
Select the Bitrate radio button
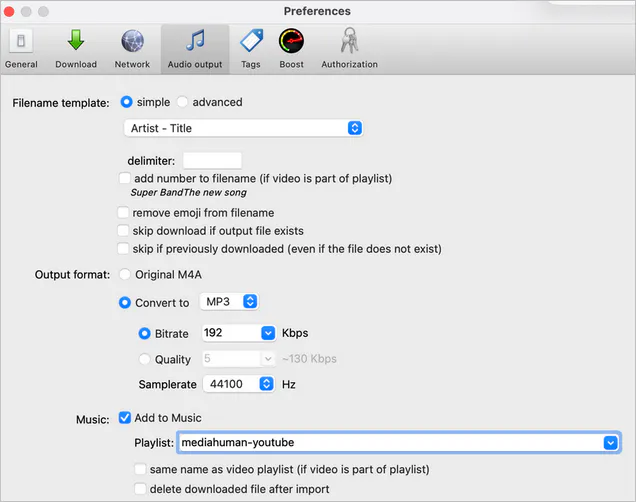[144, 334]
